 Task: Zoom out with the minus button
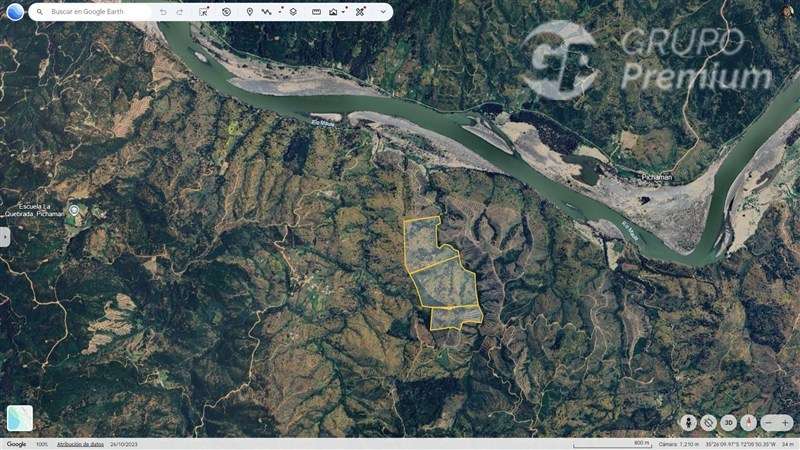tap(768, 422)
